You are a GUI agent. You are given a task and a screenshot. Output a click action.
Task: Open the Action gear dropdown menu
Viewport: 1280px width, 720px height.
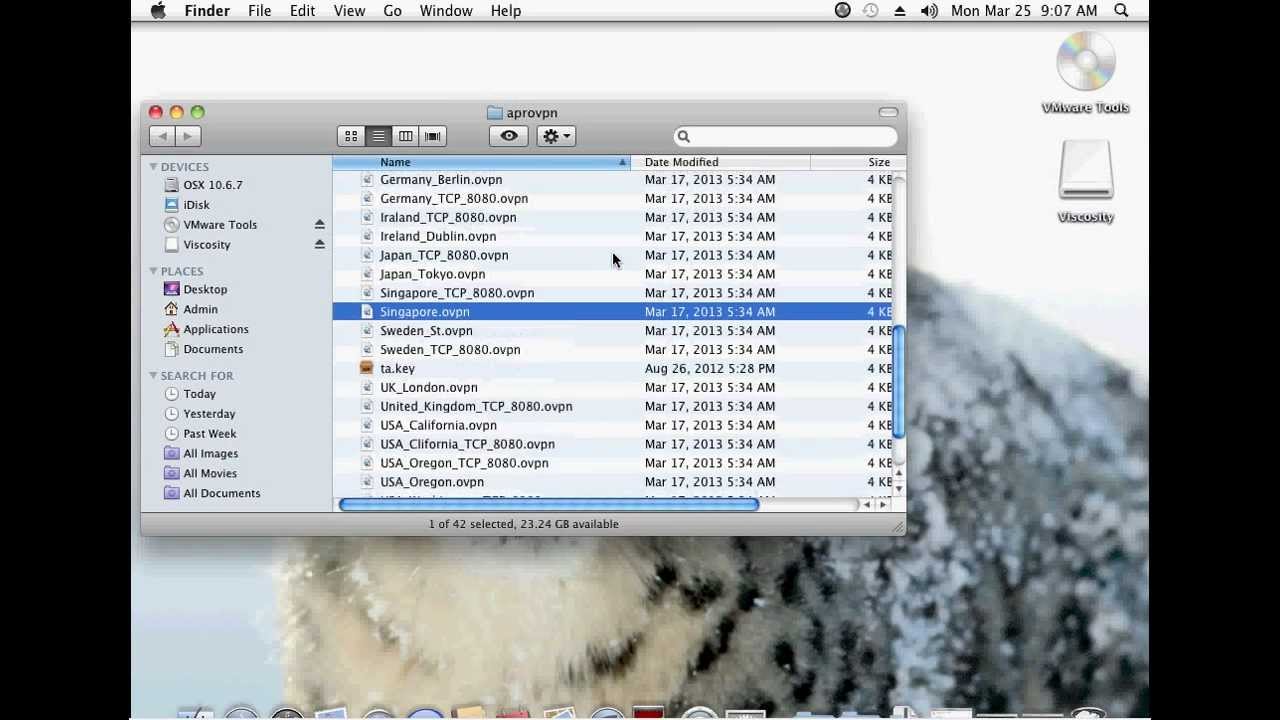coord(556,136)
